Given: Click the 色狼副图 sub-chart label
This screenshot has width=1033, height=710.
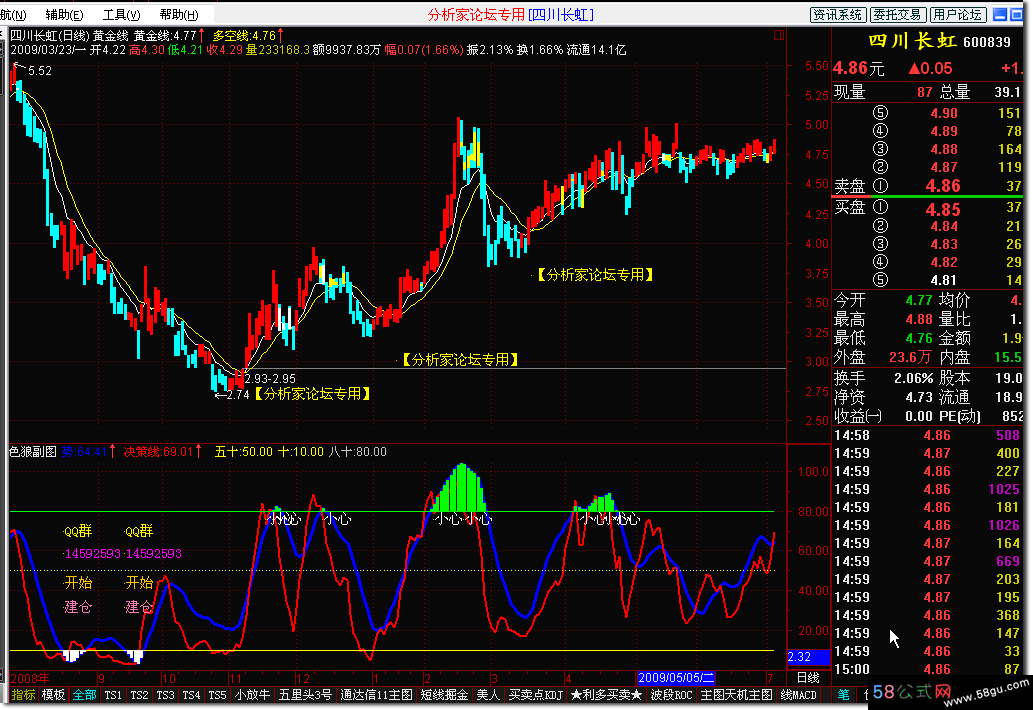Looking at the screenshot, I should click(33, 452).
